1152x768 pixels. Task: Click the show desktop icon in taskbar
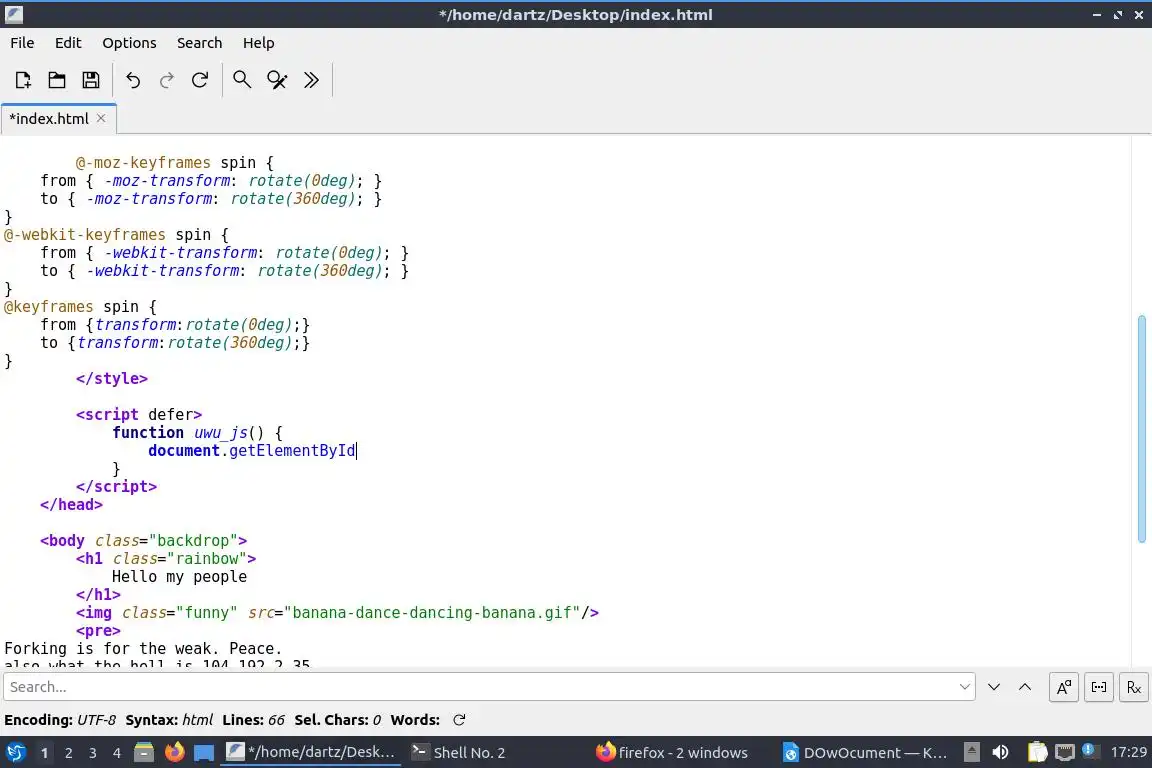tap(204, 752)
